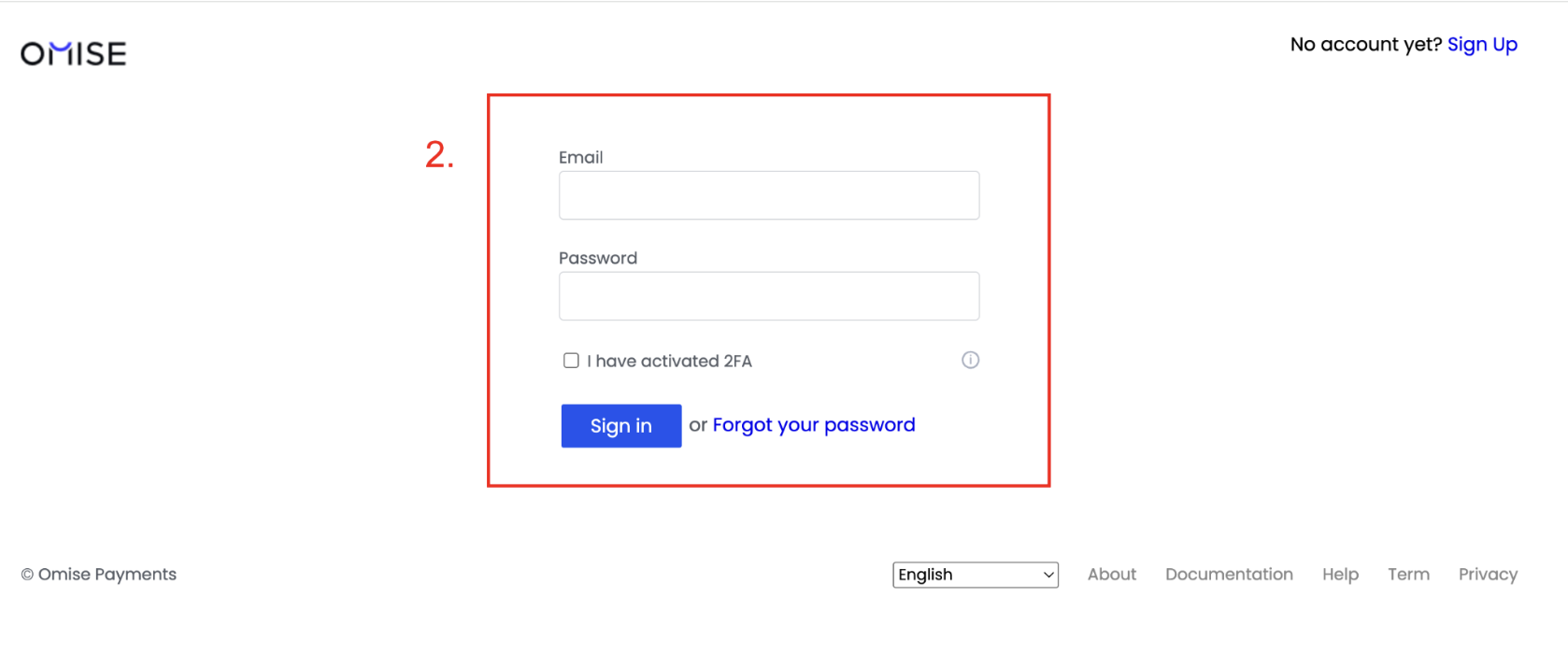Follow the Forgot your password link

(x=813, y=425)
